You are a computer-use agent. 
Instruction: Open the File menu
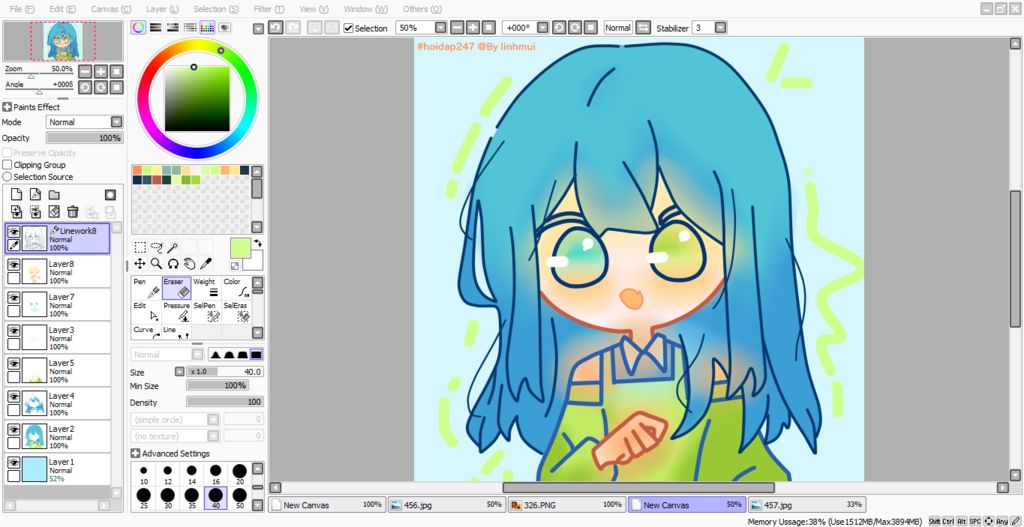pyautogui.click(x=22, y=9)
